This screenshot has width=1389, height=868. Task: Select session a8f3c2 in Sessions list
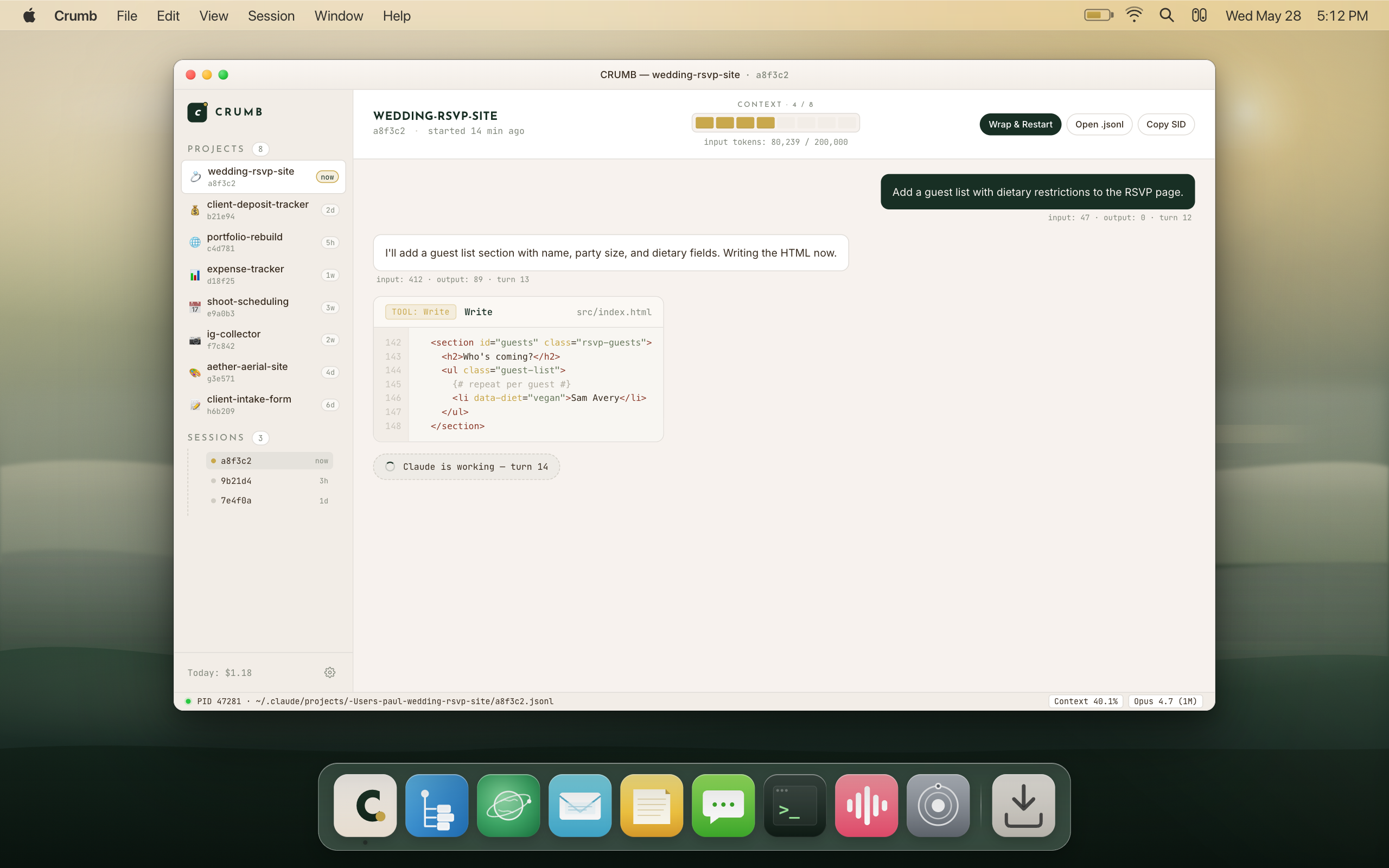269,461
